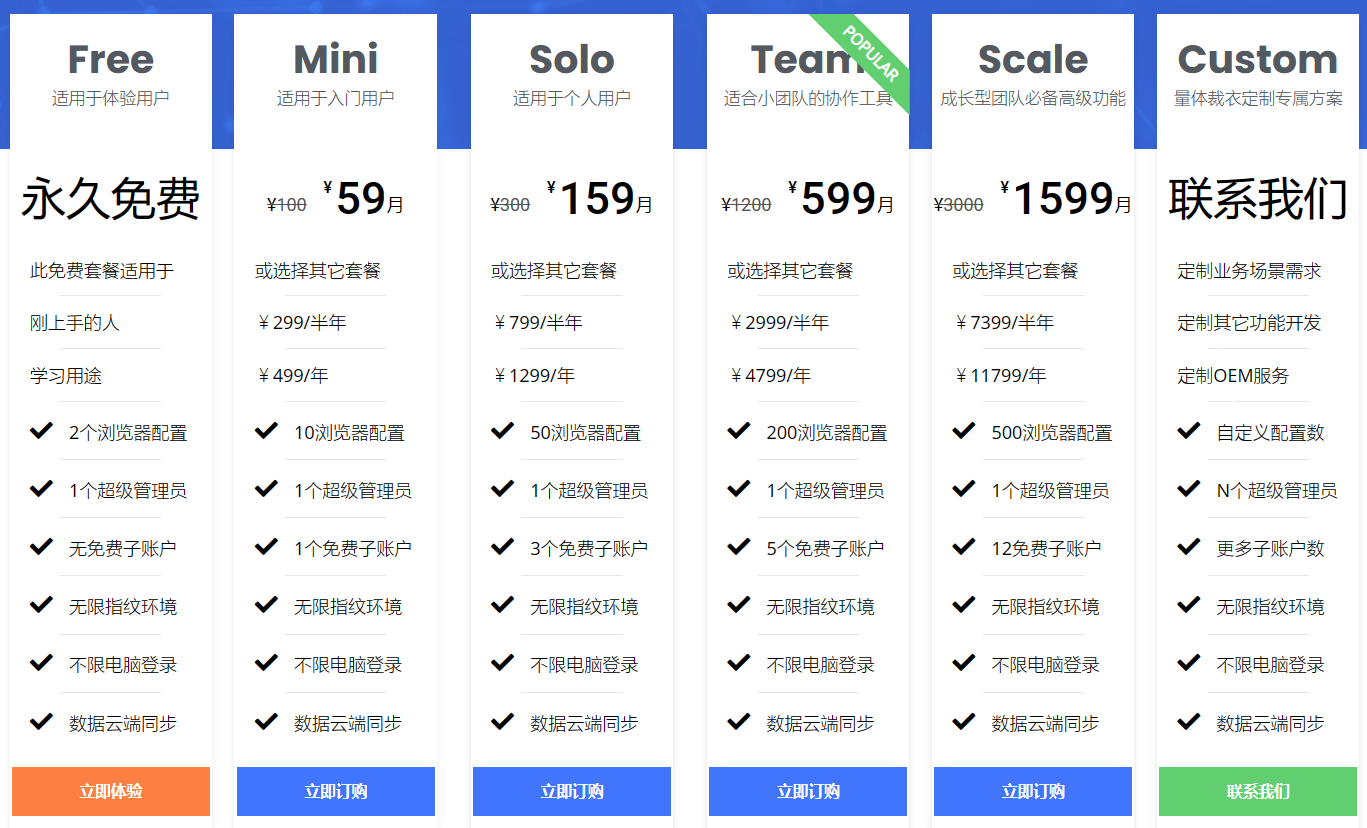The image size is (1367, 828).
Task: Click checkmark beside 数据云端同步 in Free plan
Action: [x=41, y=721]
